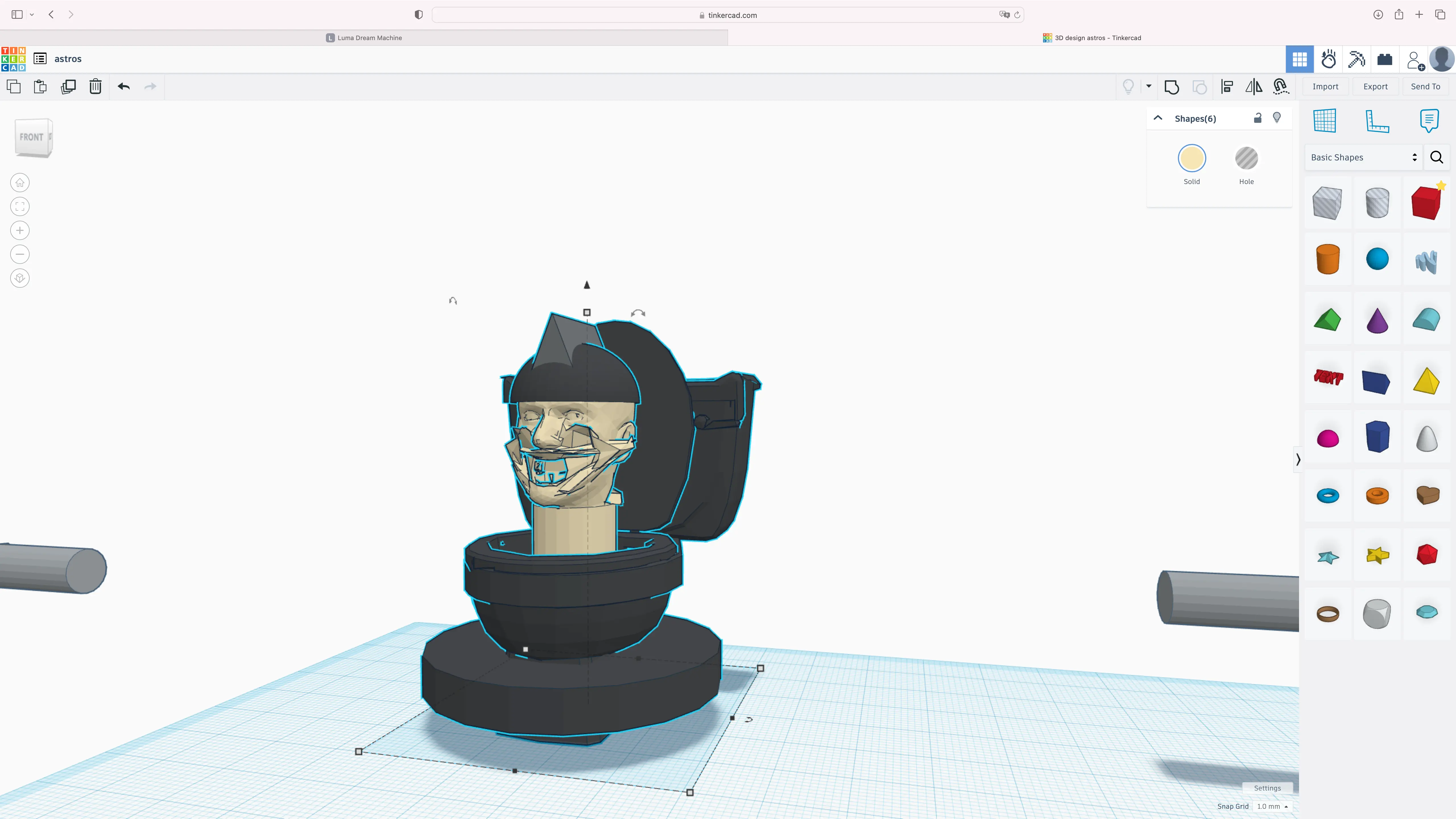Image resolution: width=1456 pixels, height=819 pixels.
Task: Click the Export button
Action: 1375,86
